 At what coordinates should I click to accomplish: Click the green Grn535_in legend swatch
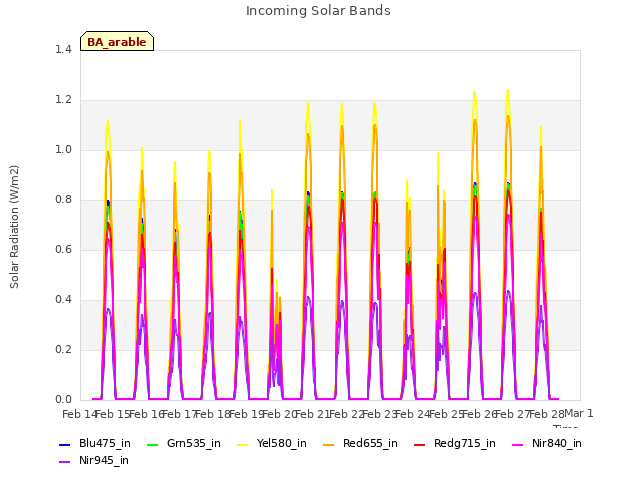[x=152, y=444]
